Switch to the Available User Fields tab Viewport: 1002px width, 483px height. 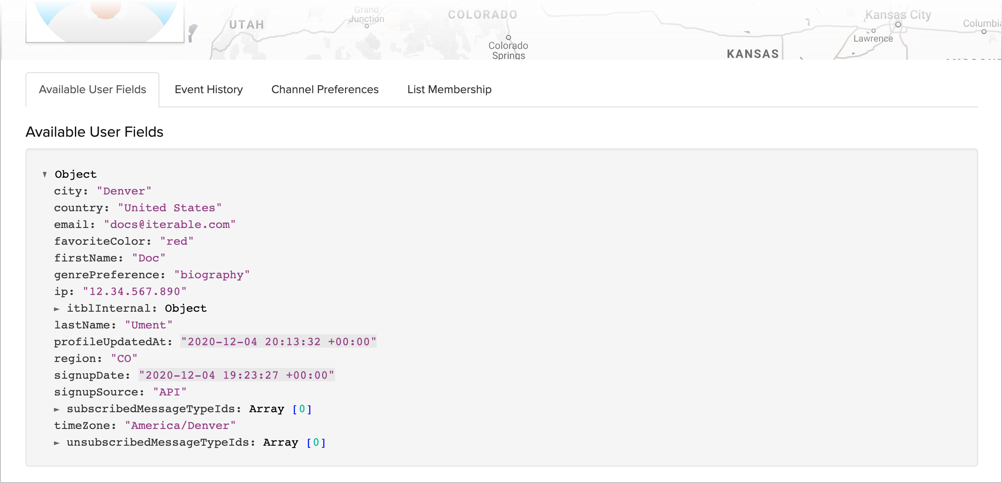92,90
